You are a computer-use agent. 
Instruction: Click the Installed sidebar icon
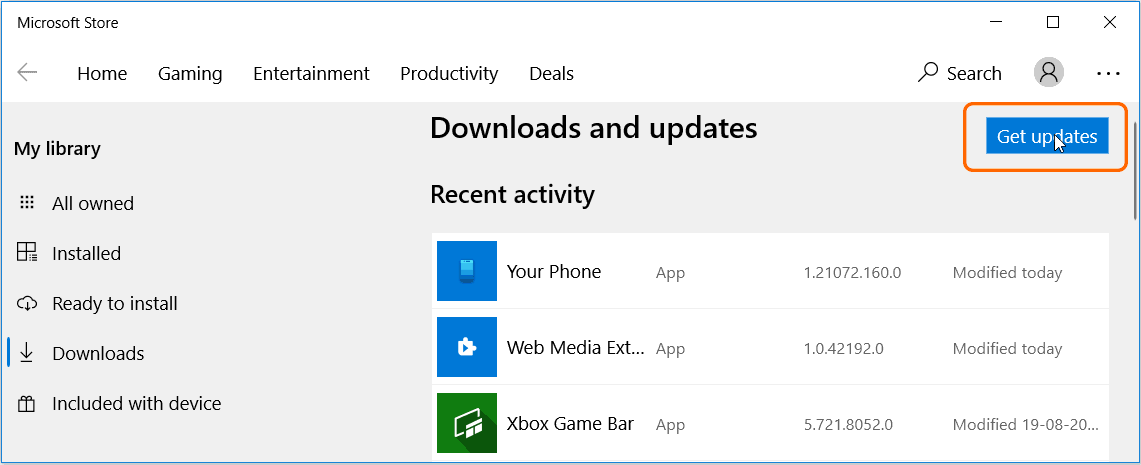[27, 253]
